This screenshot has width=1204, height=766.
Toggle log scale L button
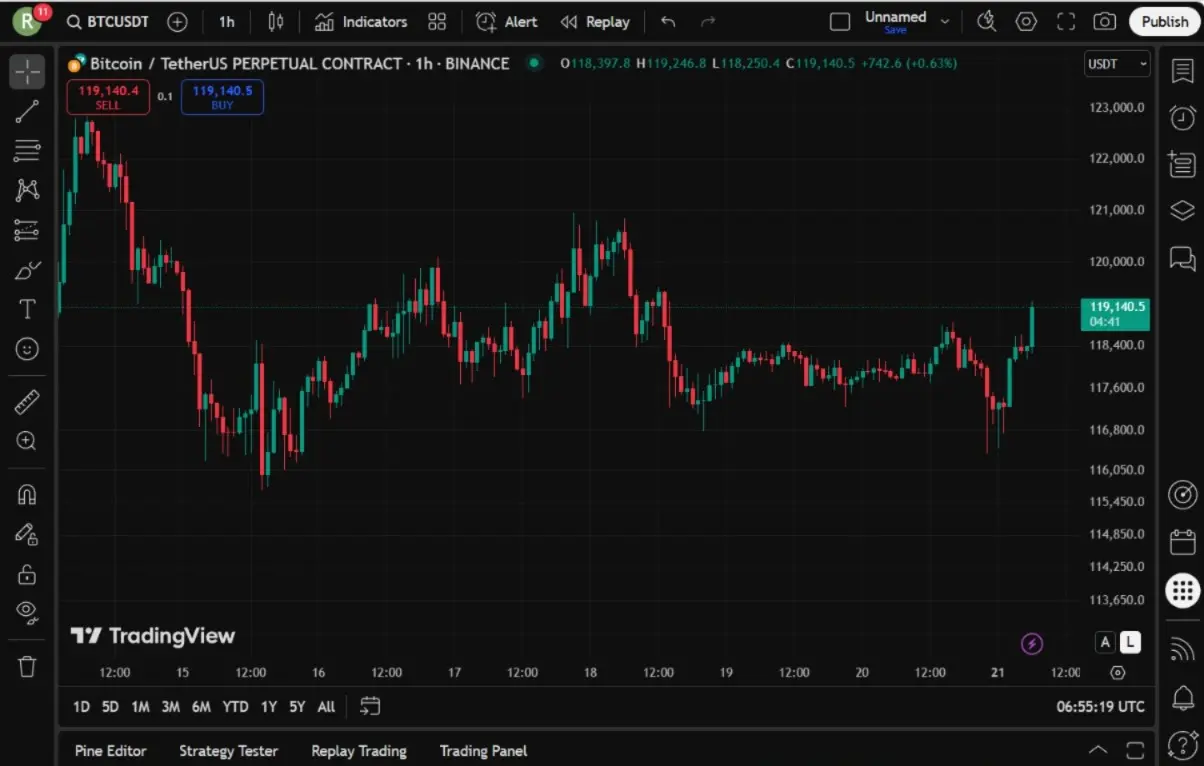pyautogui.click(x=1130, y=642)
